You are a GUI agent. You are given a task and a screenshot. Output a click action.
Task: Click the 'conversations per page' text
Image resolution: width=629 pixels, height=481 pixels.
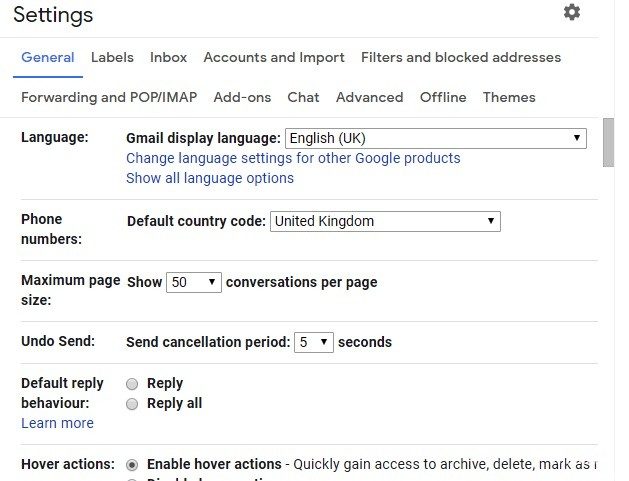(x=302, y=282)
